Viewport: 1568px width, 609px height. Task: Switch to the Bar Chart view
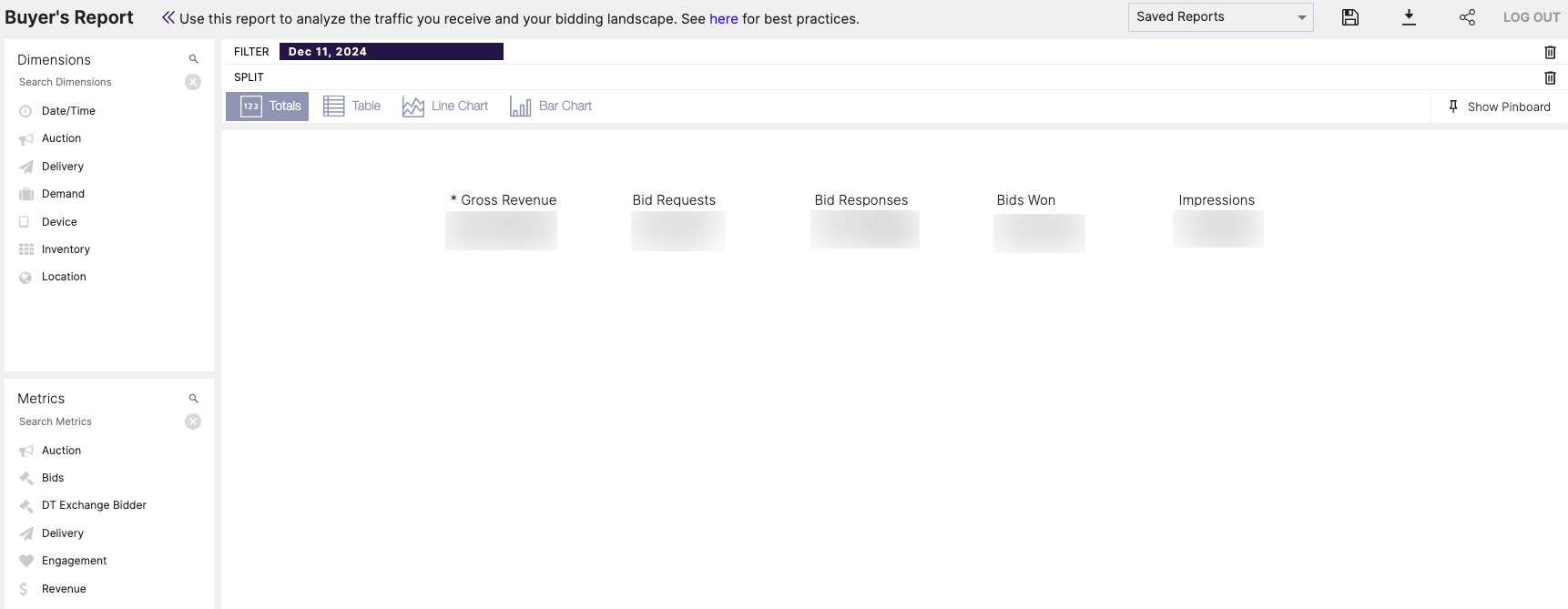551,107
